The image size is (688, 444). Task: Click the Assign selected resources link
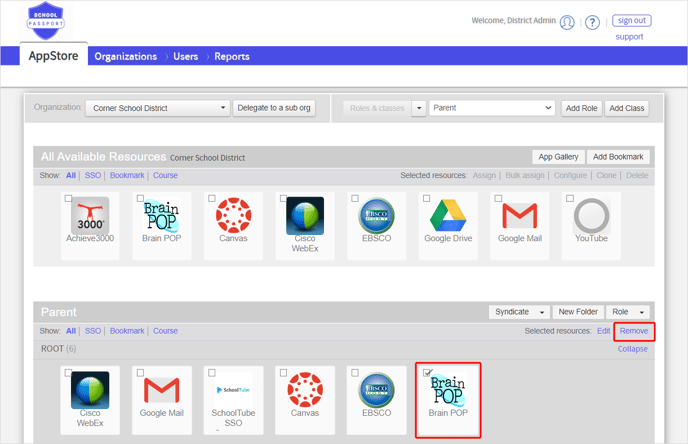(x=484, y=175)
